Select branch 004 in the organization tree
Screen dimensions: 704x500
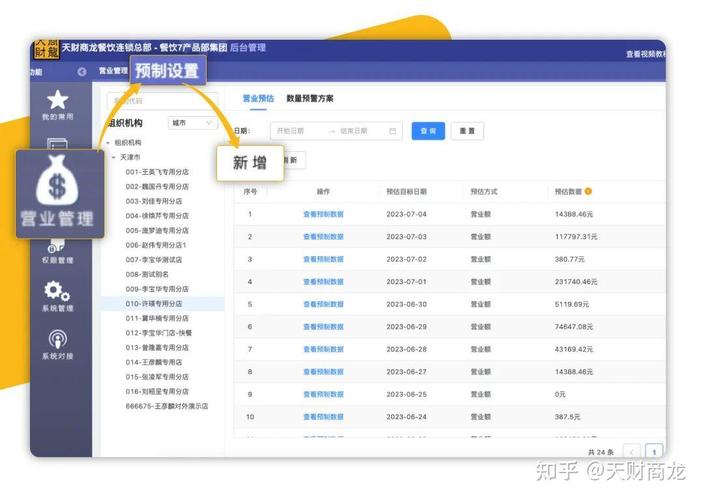point(157,215)
